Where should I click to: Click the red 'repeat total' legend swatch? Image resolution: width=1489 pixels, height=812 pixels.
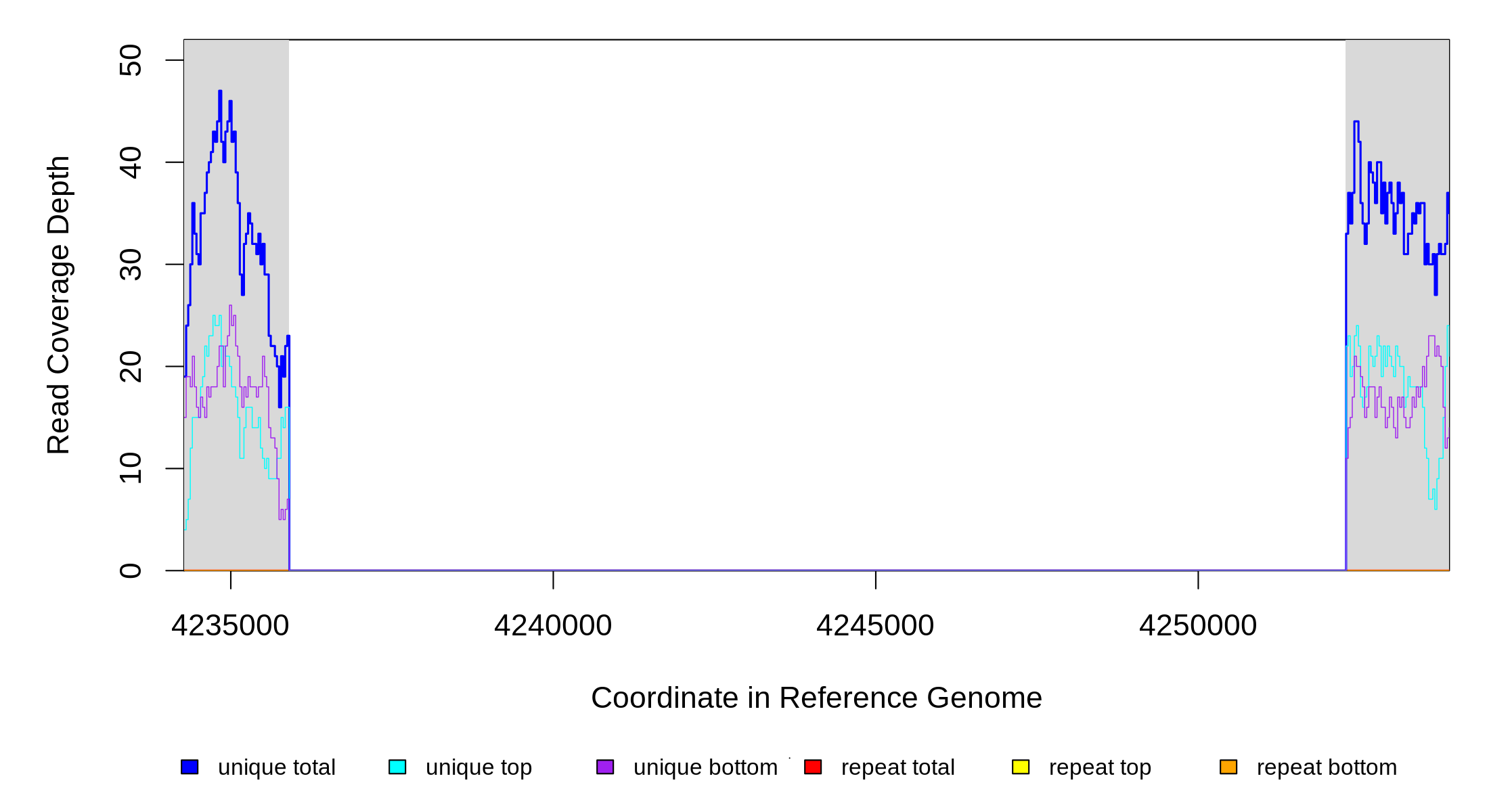tap(813, 767)
